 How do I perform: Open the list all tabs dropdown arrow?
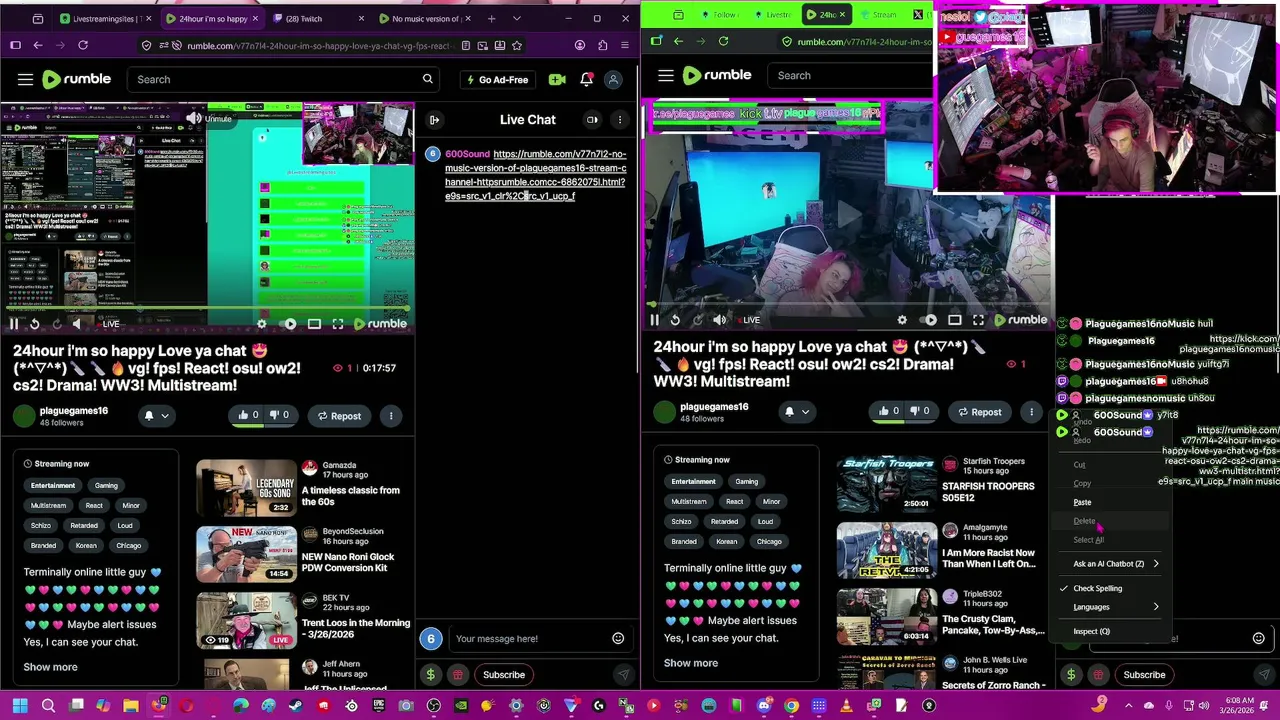click(516, 18)
